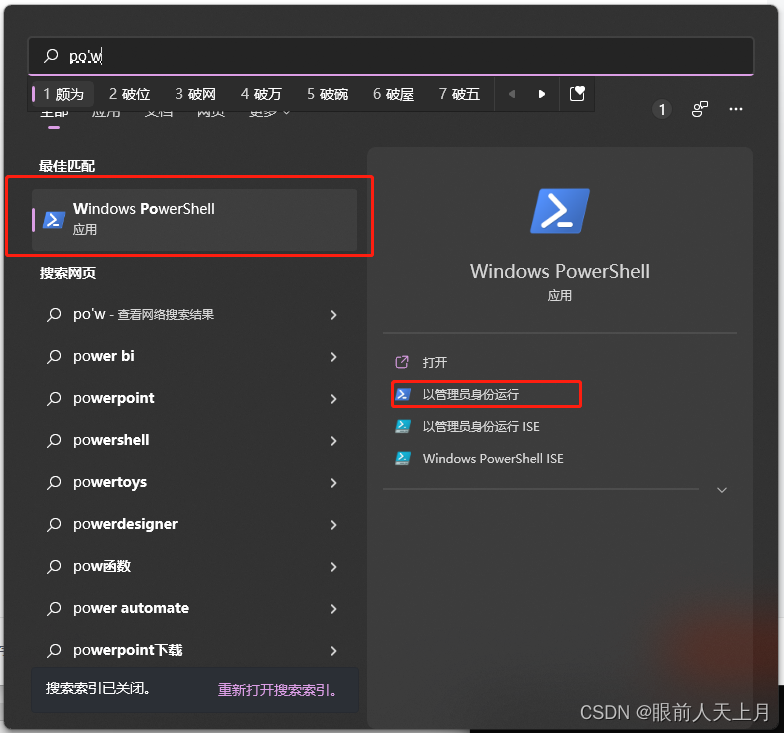The width and height of the screenshot is (784, 733).
Task: Click search icon beside powerpoint
Action: pos(54,398)
